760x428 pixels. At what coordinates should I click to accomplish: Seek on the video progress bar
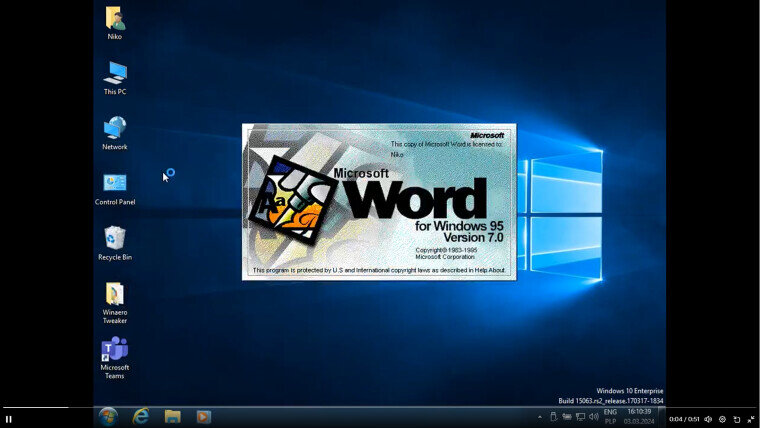pos(380,408)
